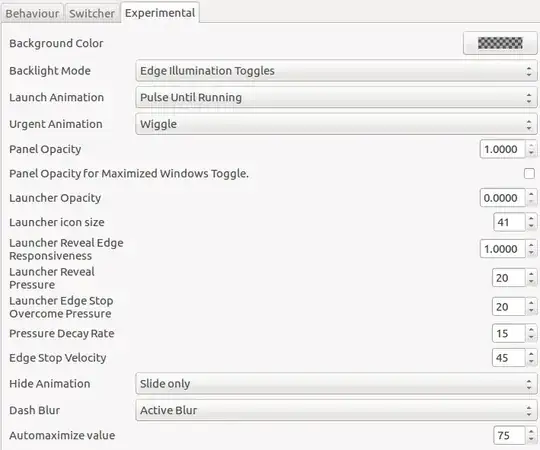This screenshot has height=450, width=540.
Task: Increase Launcher Reveal Pressure value
Action: [x=531, y=274]
